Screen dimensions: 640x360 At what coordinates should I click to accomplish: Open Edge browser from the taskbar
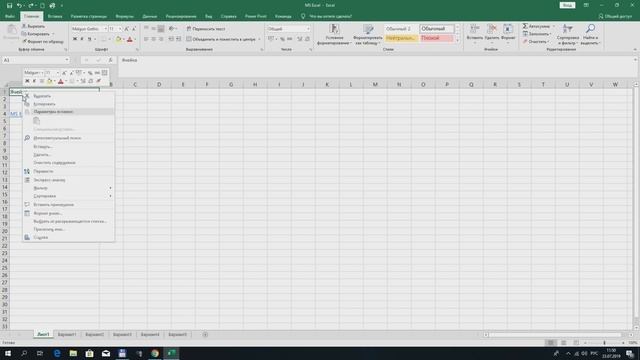[57, 353]
